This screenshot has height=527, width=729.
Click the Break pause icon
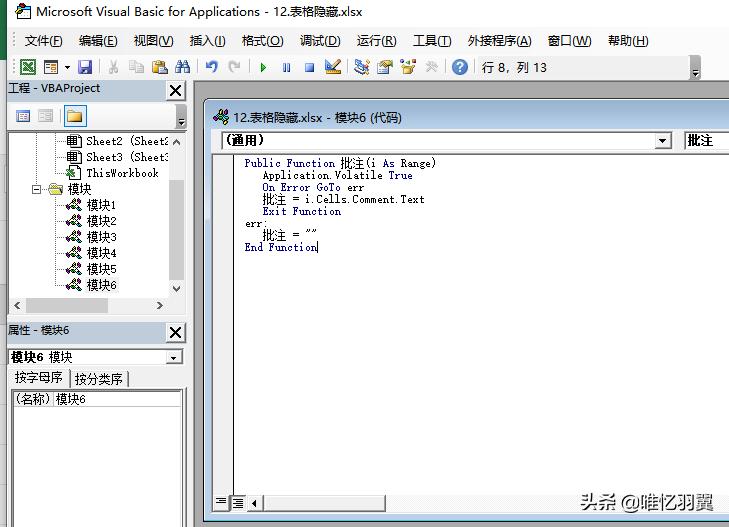pyautogui.click(x=286, y=68)
